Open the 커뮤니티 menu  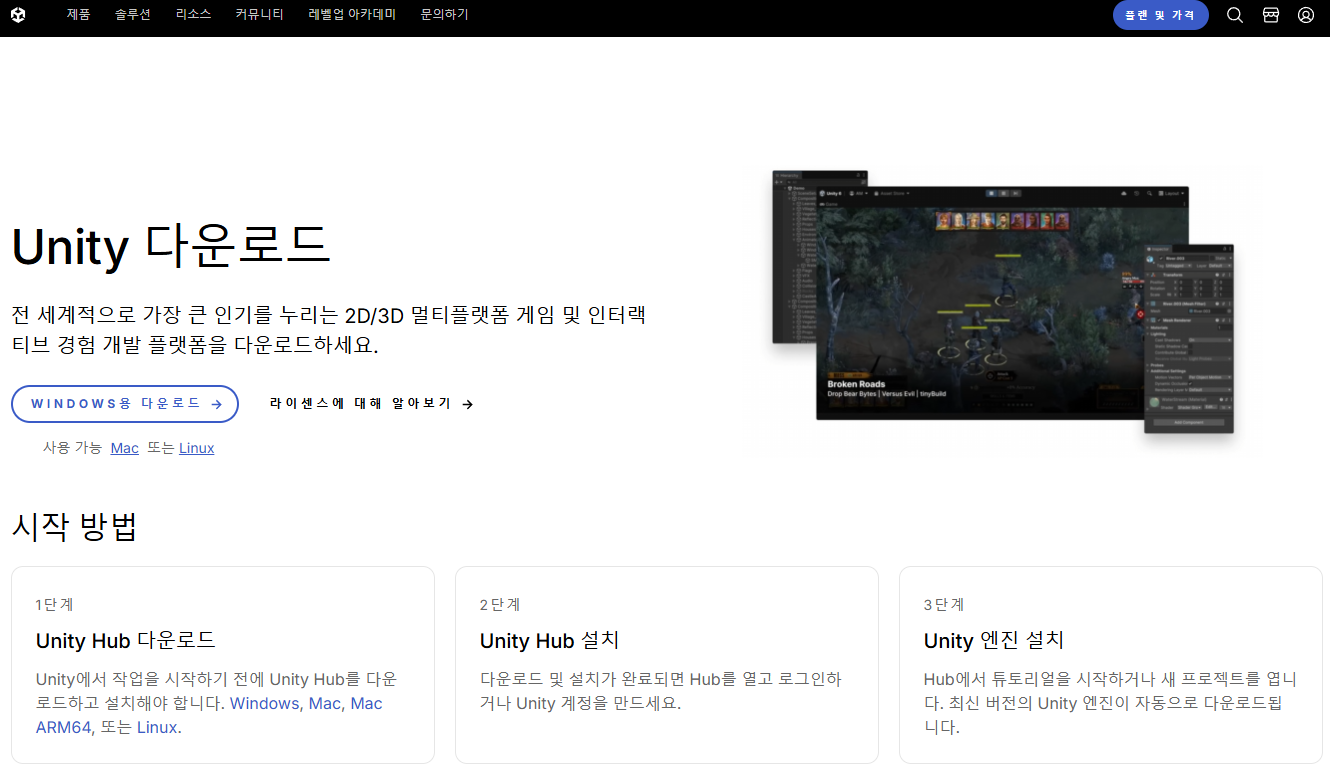pyautogui.click(x=260, y=15)
